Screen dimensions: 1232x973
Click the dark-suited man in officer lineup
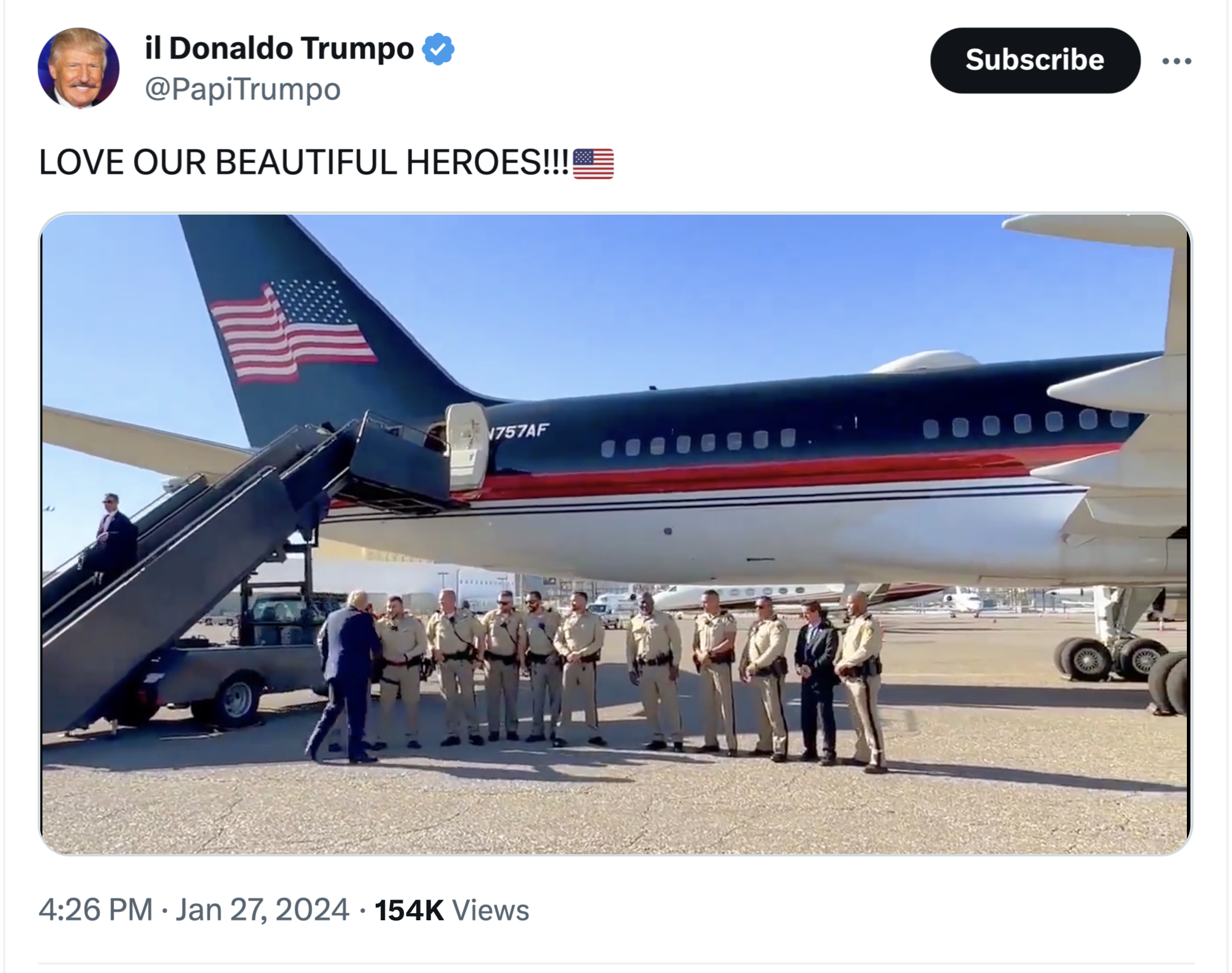(x=816, y=682)
